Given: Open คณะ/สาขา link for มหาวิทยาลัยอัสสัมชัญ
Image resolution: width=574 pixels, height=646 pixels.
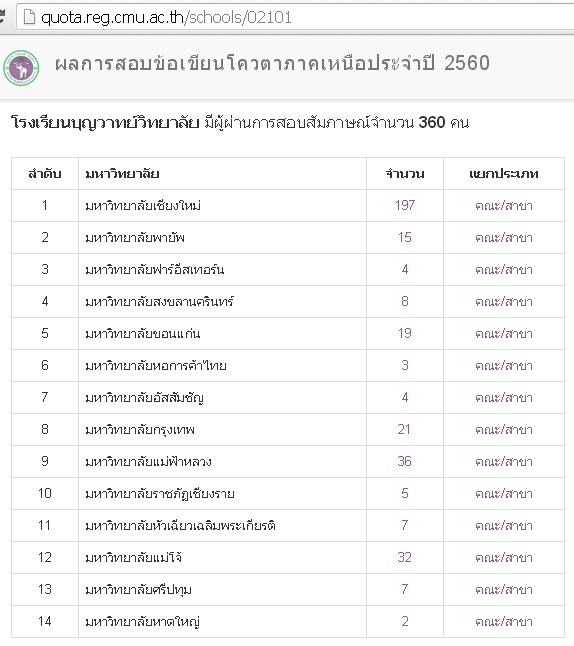Looking at the screenshot, I should point(504,397).
